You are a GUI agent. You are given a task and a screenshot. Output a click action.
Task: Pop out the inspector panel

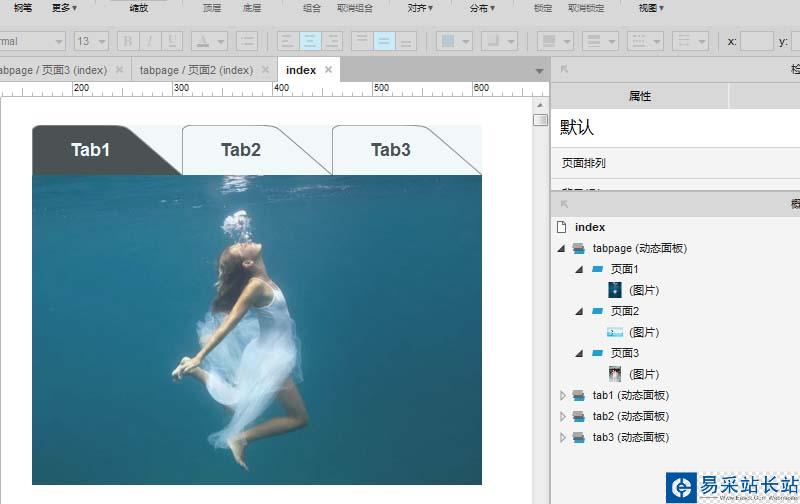pos(564,69)
